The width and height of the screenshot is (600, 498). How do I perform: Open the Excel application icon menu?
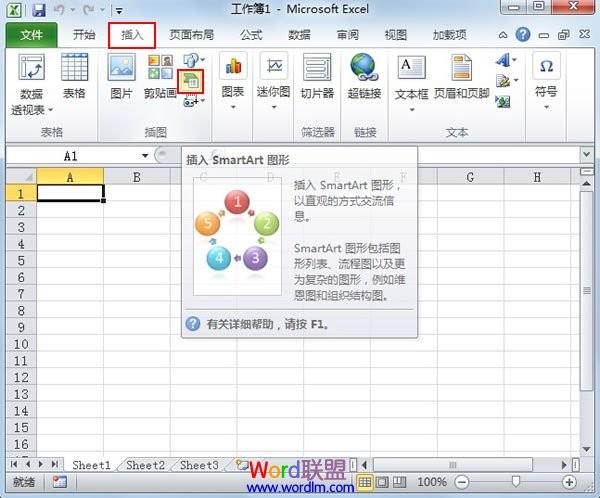pyautogui.click(x=14, y=10)
